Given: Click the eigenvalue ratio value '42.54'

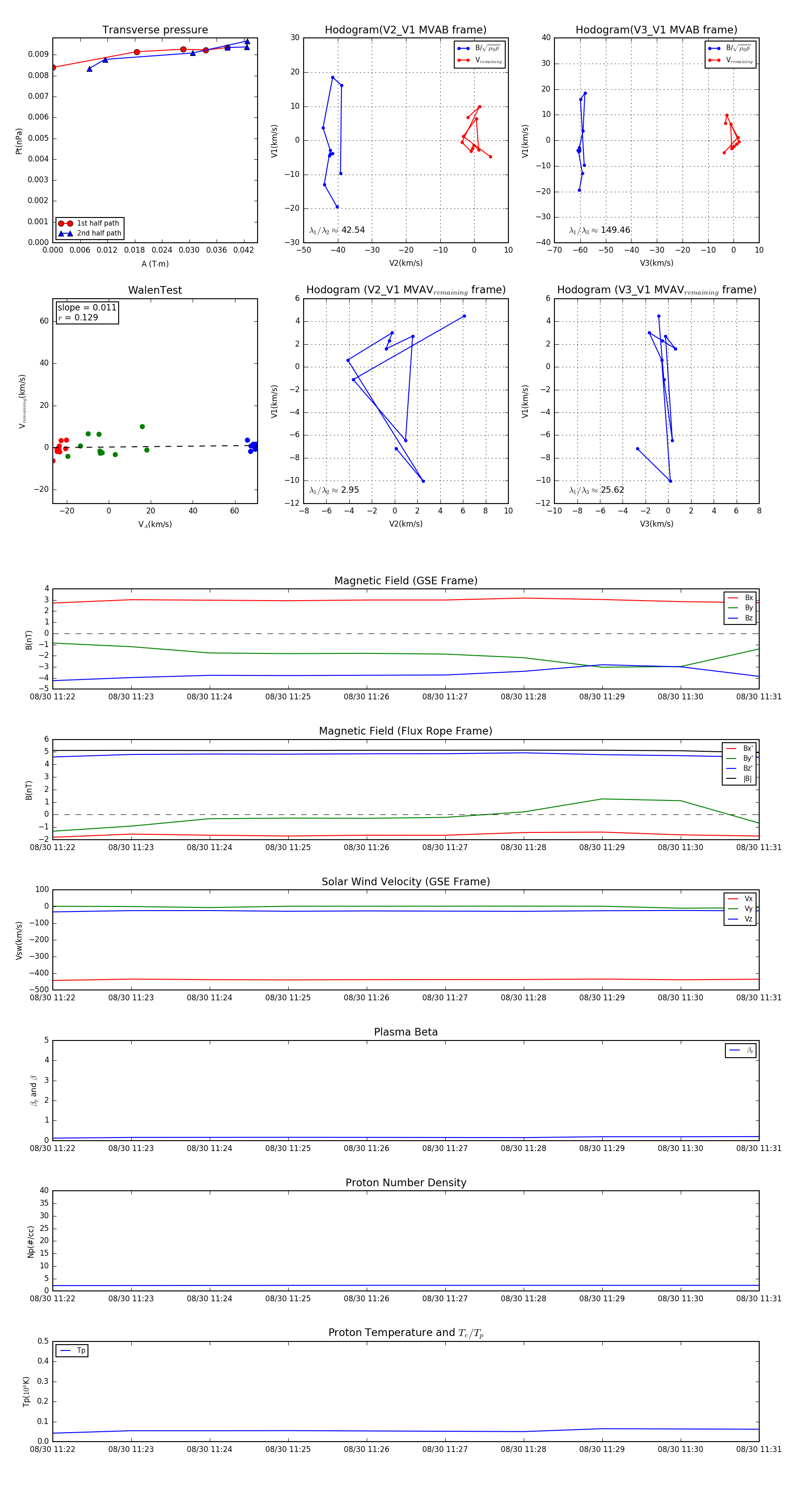Looking at the screenshot, I should [353, 230].
